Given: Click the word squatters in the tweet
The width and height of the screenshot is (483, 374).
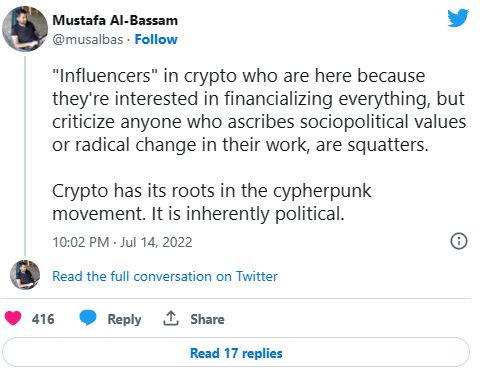Looking at the screenshot, I should (x=387, y=145).
